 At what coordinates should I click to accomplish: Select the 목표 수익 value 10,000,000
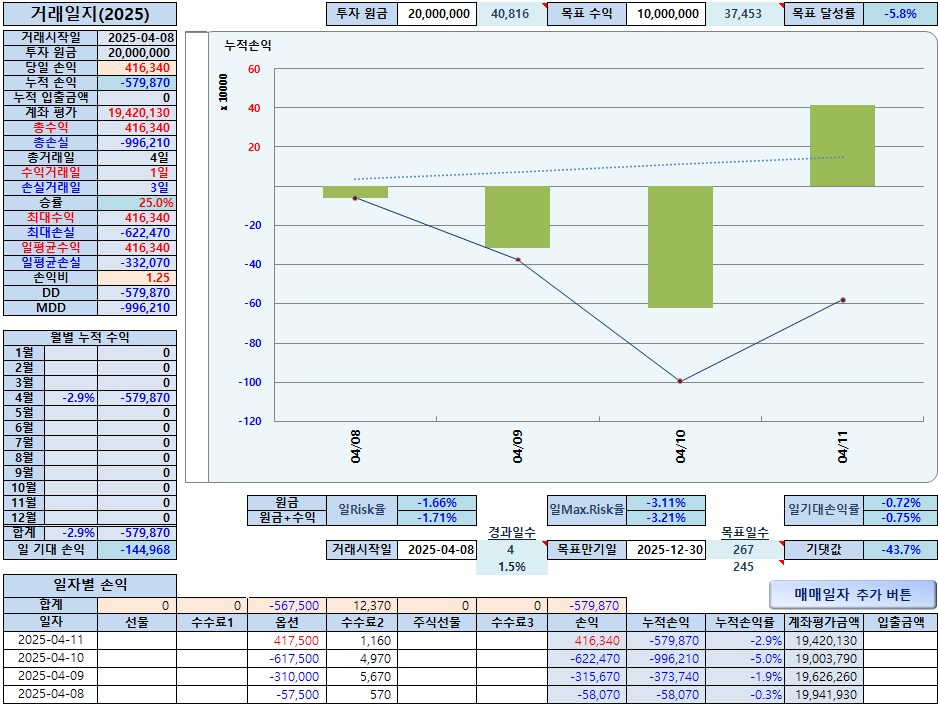pyautogui.click(x=666, y=14)
